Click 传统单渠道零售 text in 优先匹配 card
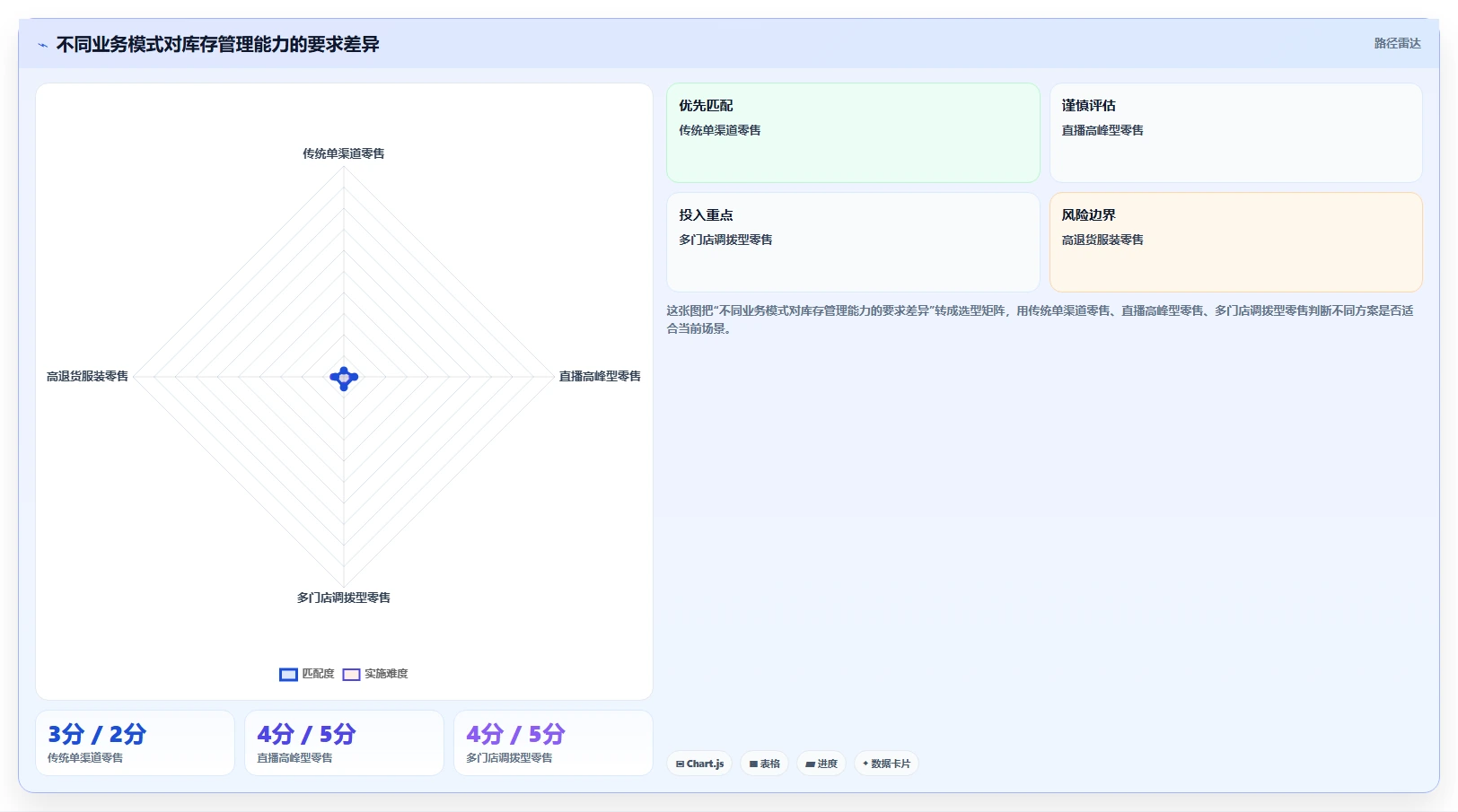Viewport: 1458px width, 812px height. click(x=720, y=130)
